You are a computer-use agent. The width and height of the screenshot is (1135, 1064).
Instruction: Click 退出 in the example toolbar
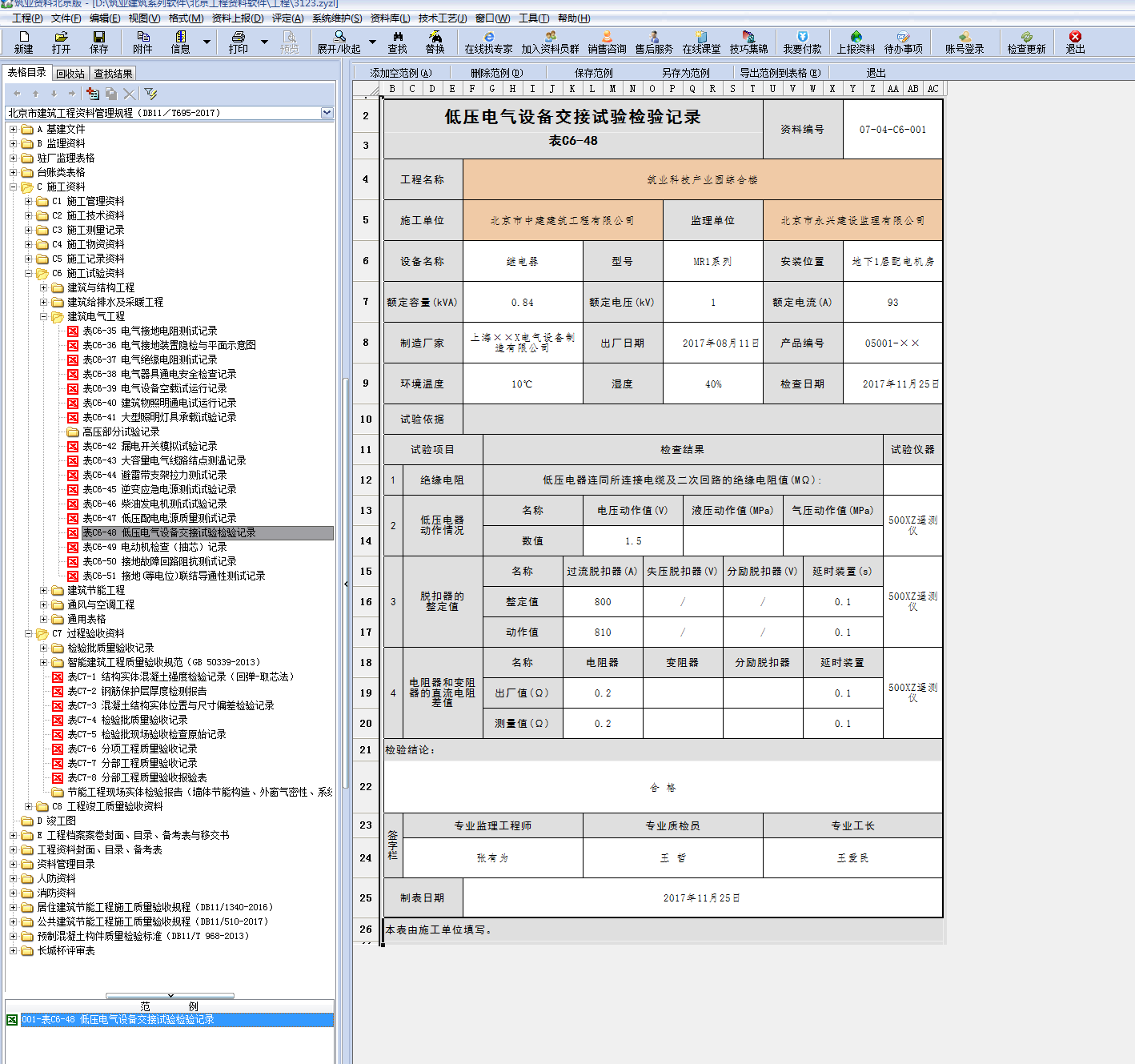(x=876, y=73)
